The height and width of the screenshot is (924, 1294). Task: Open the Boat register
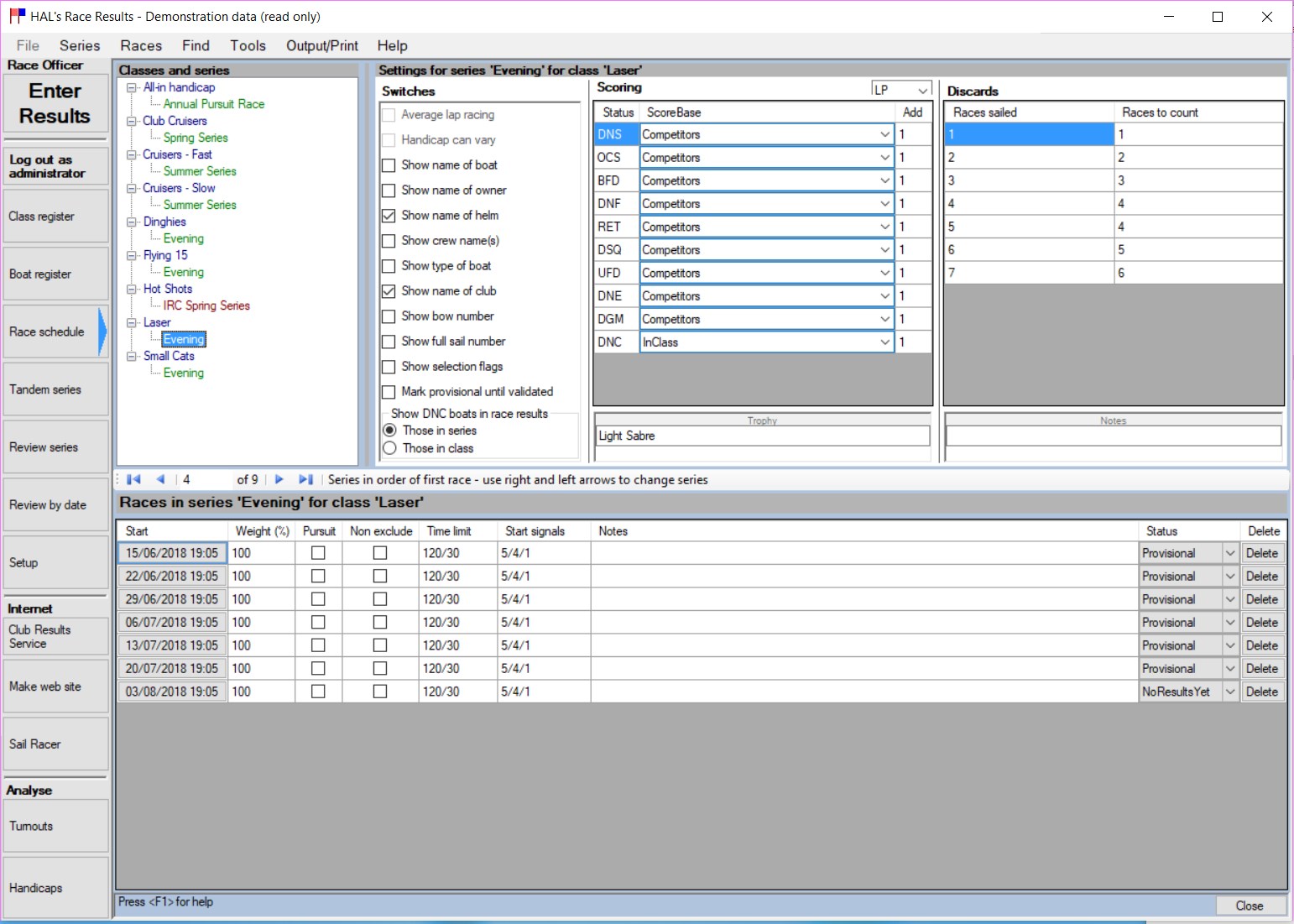pyautogui.click(x=55, y=274)
